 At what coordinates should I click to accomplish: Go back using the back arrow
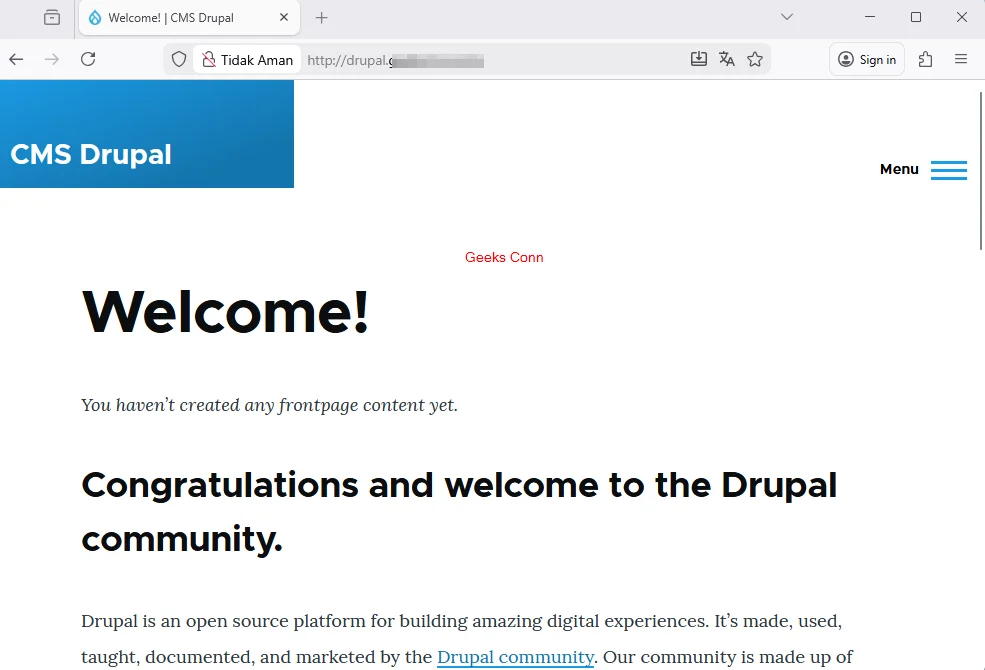coord(16,59)
